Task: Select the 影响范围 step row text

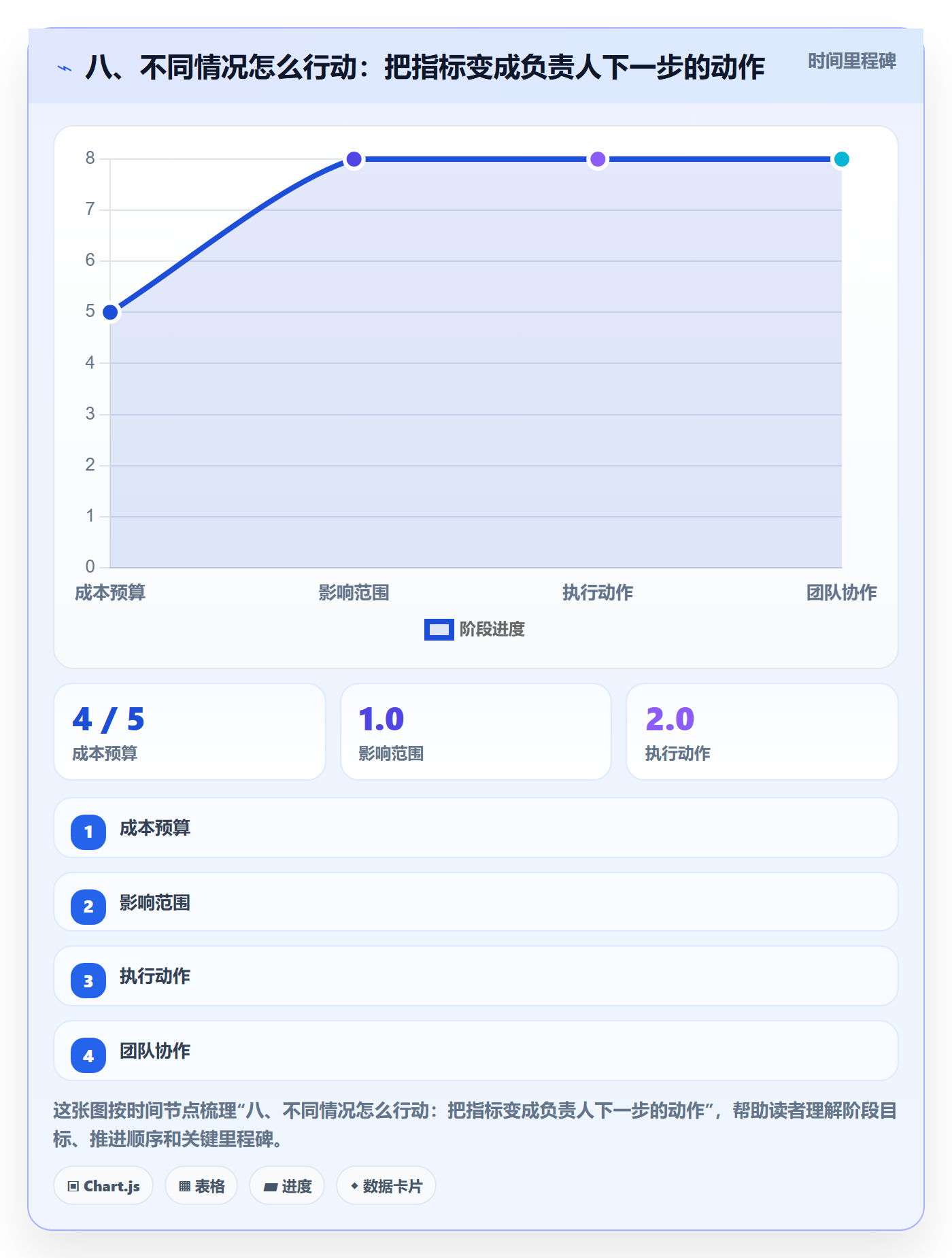Action: pos(155,903)
